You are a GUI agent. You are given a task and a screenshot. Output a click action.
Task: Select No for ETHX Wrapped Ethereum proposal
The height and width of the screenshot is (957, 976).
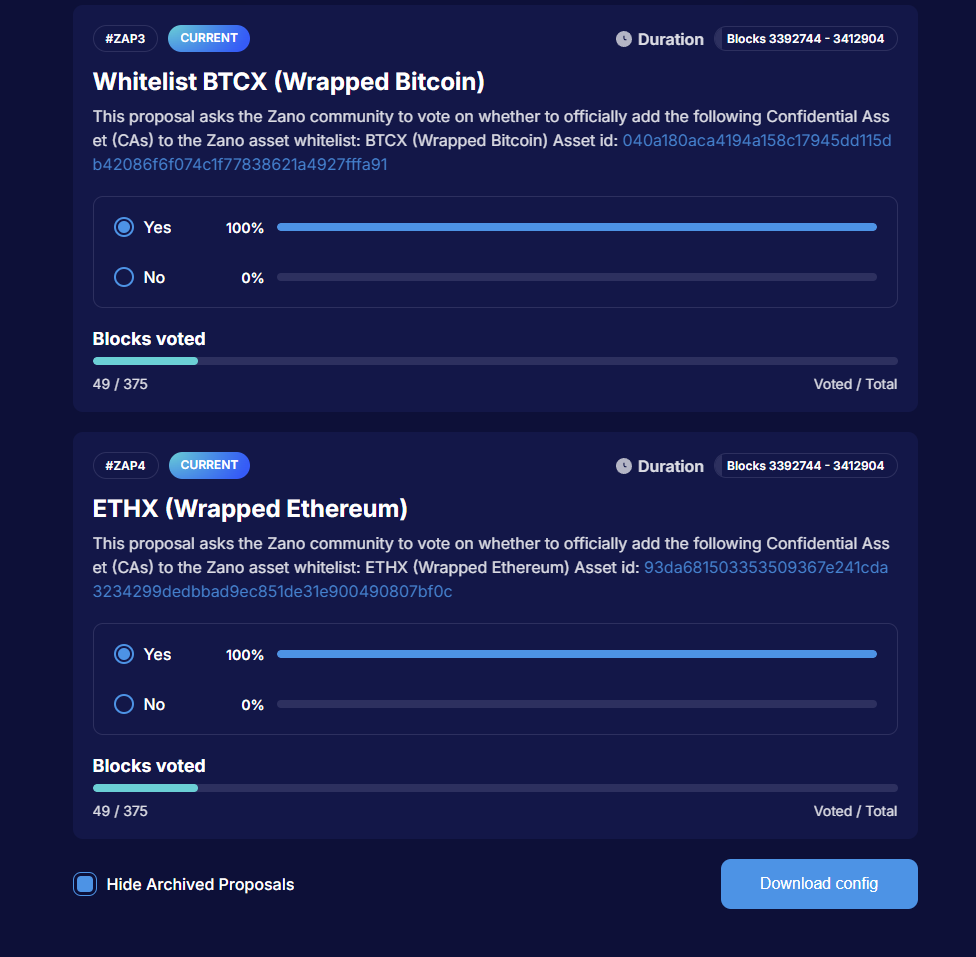pyautogui.click(x=124, y=704)
